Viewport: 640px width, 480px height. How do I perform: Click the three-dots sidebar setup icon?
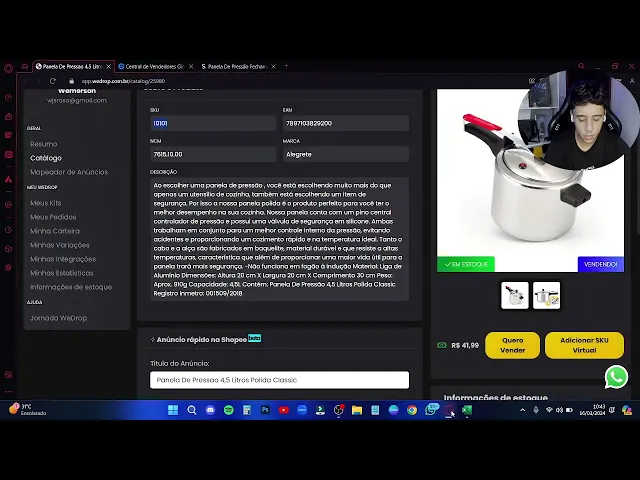point(8,392)
